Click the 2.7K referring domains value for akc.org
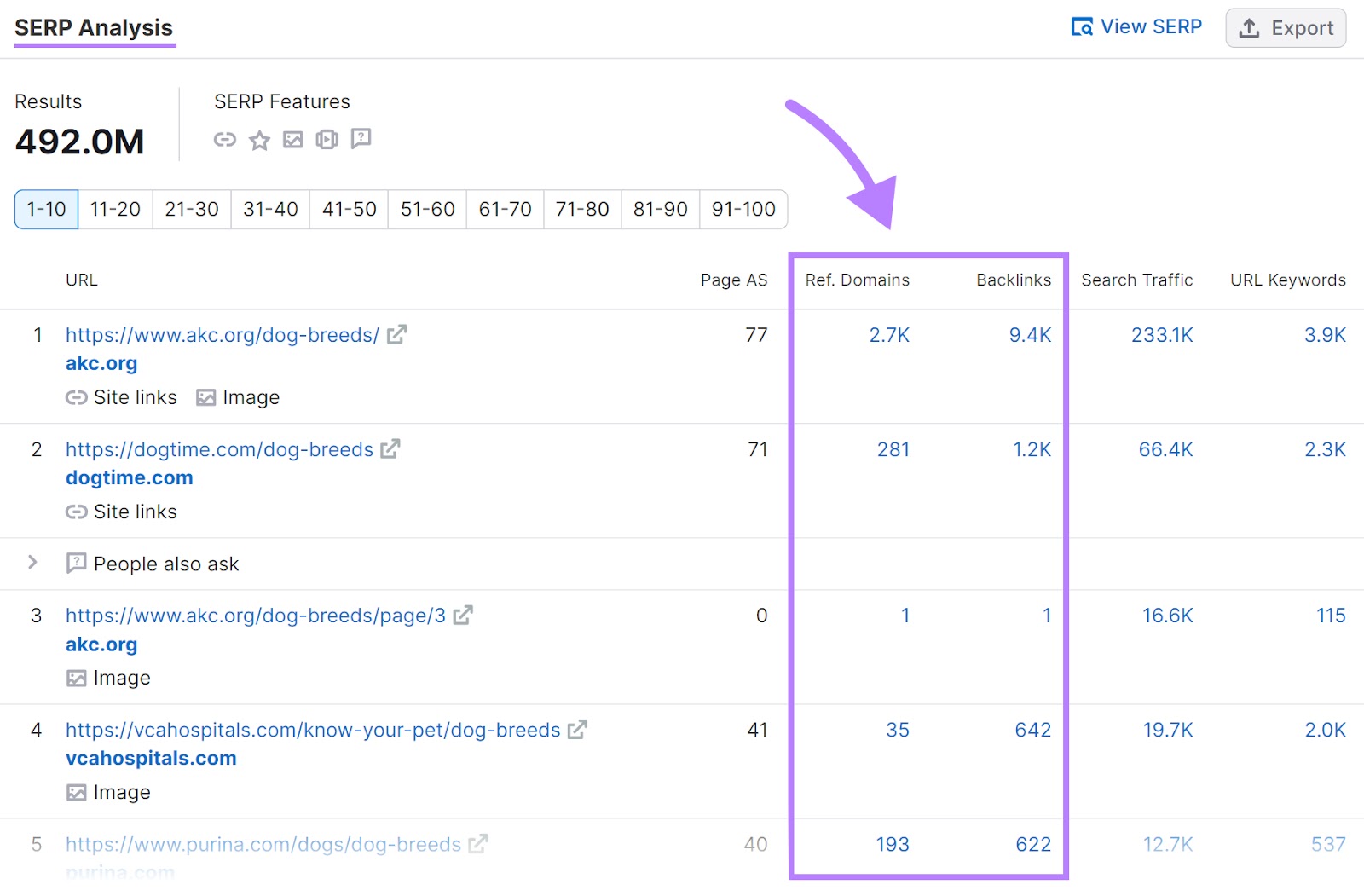This screenshot has height=896, width=1364. [x=889, y=335]
